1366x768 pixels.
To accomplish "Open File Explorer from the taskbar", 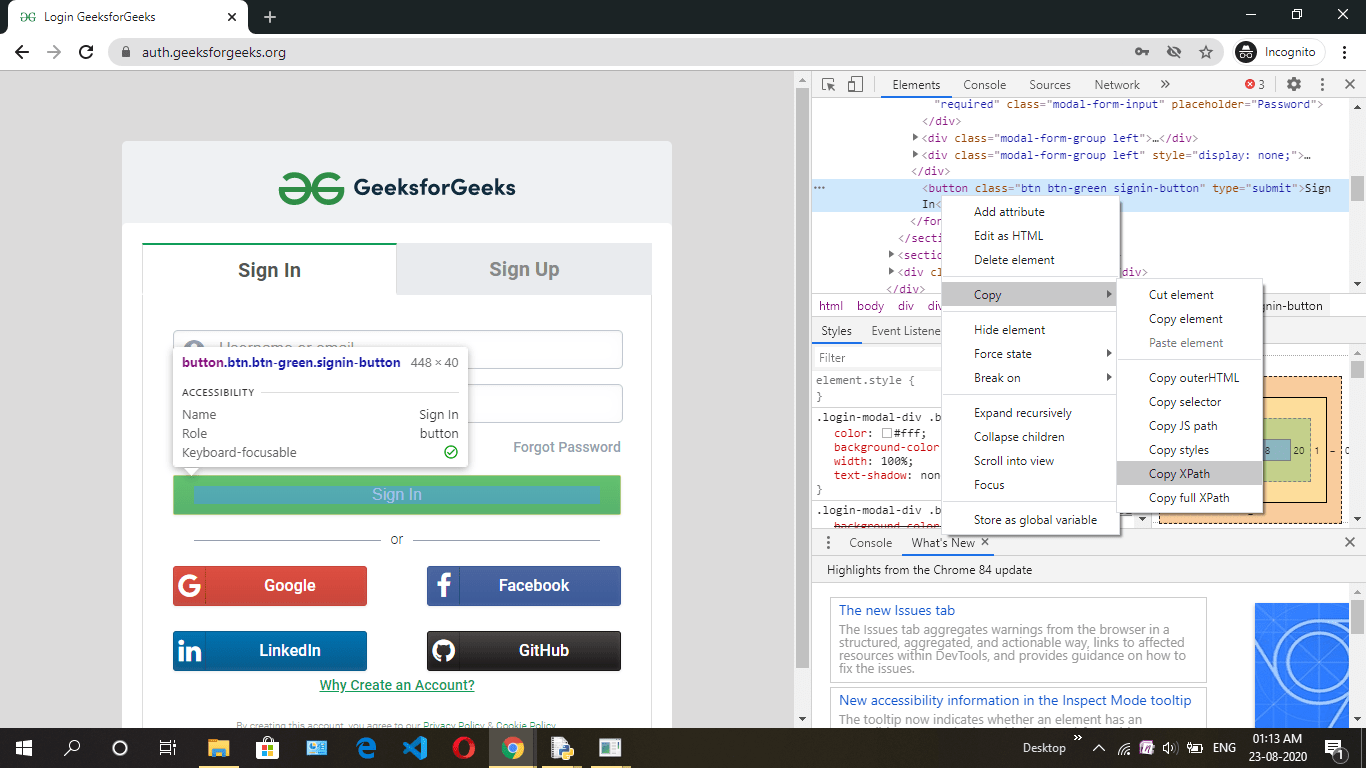I will point(219,748).
